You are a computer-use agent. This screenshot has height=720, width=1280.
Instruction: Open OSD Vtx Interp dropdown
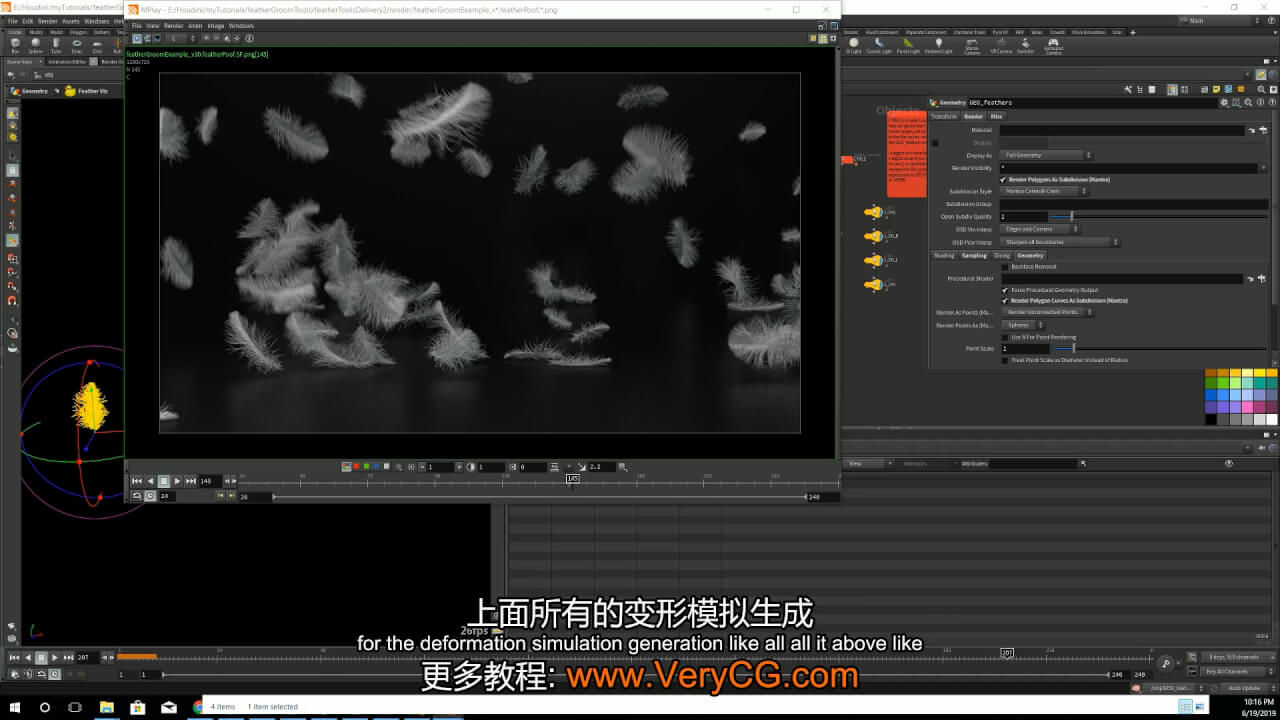pos(1040,229)
